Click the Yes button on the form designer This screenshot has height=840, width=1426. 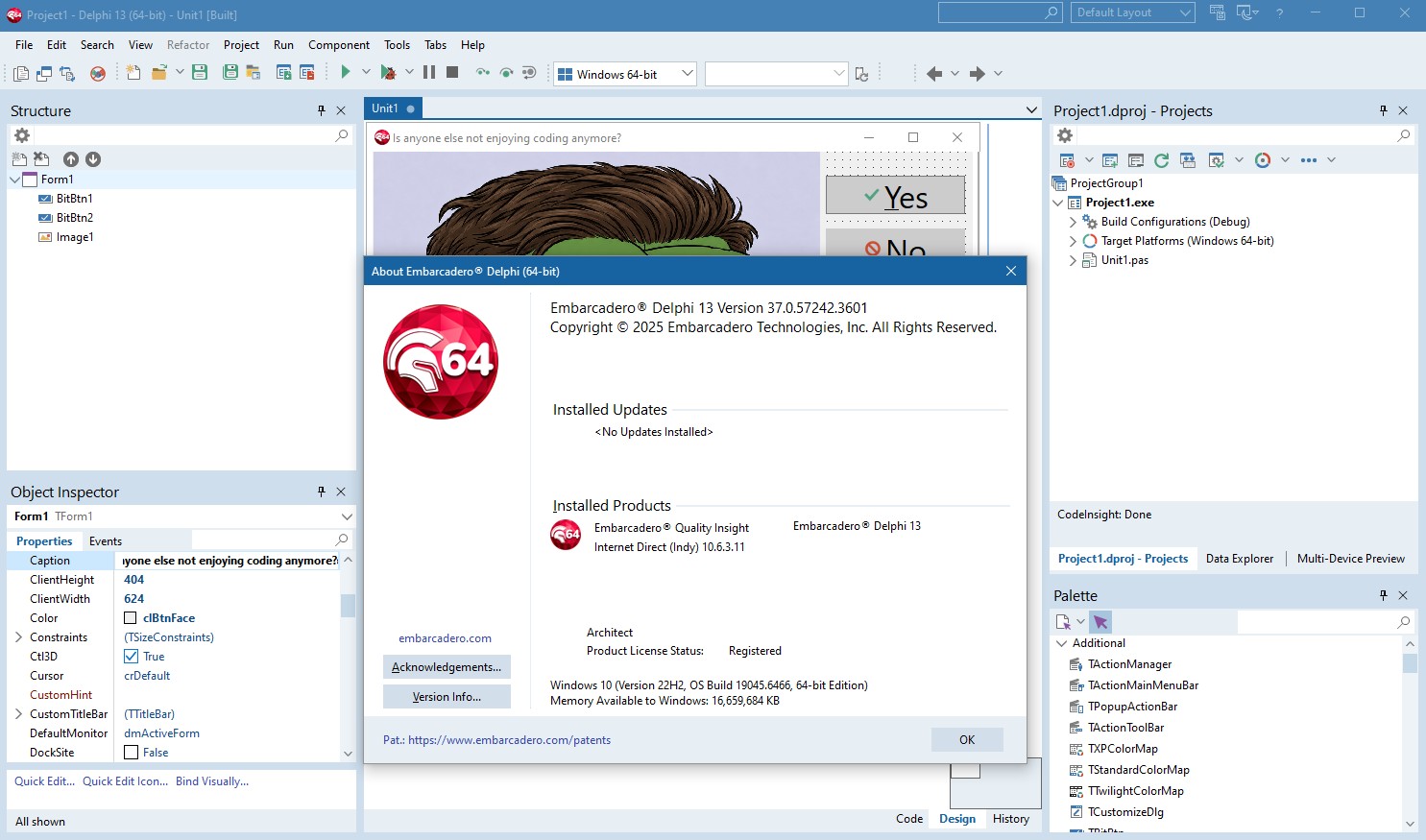[895, 195]
